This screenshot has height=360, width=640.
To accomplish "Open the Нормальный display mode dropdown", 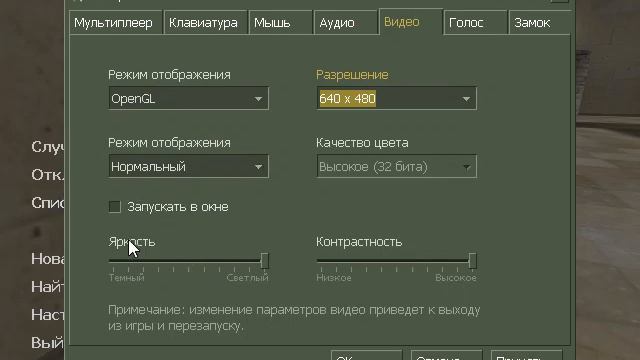I will 189,166.
